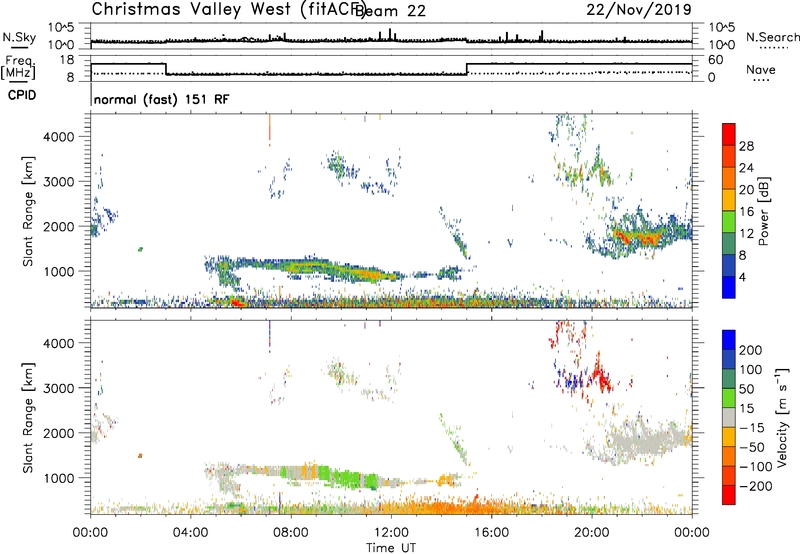Click the gray segment of the Velocity color bar

(x=729, y=417)
